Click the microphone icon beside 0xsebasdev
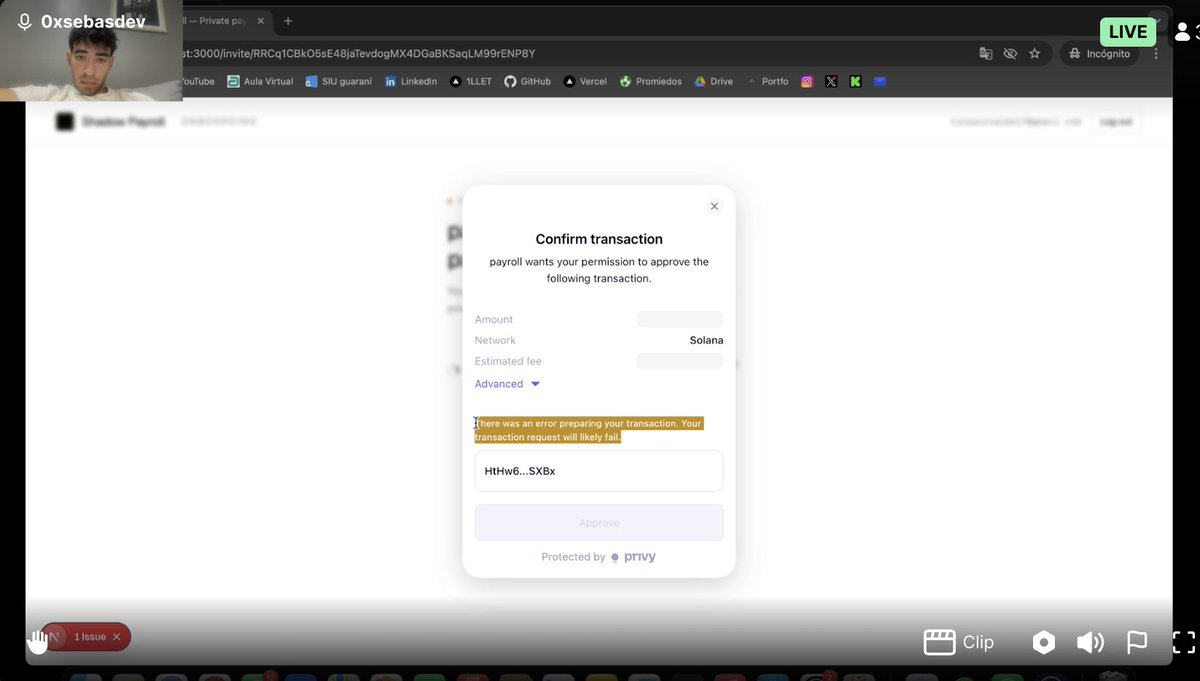1200x681 pixels. coord(24,22)
